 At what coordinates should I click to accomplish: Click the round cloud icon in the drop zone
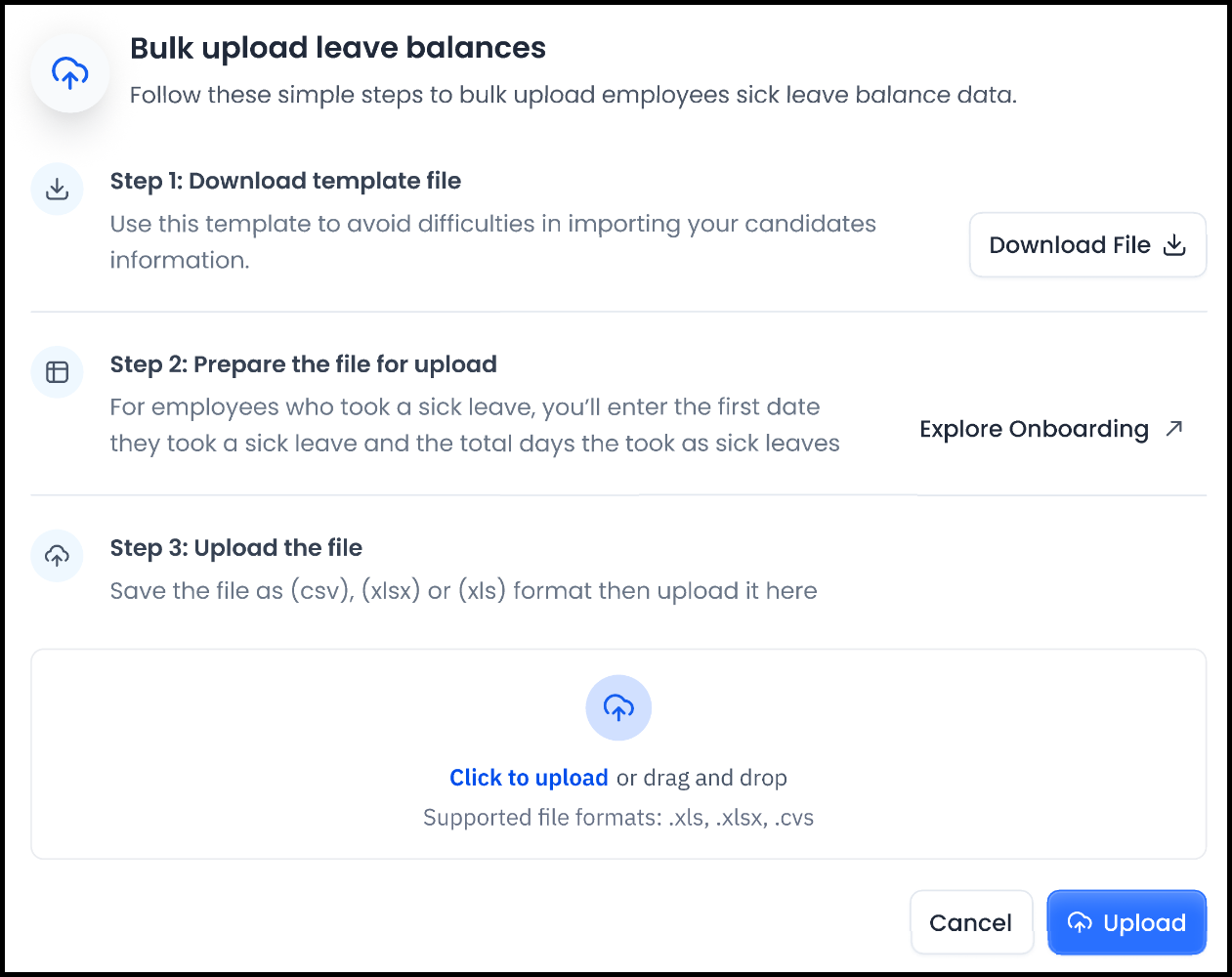pos(618,707)
